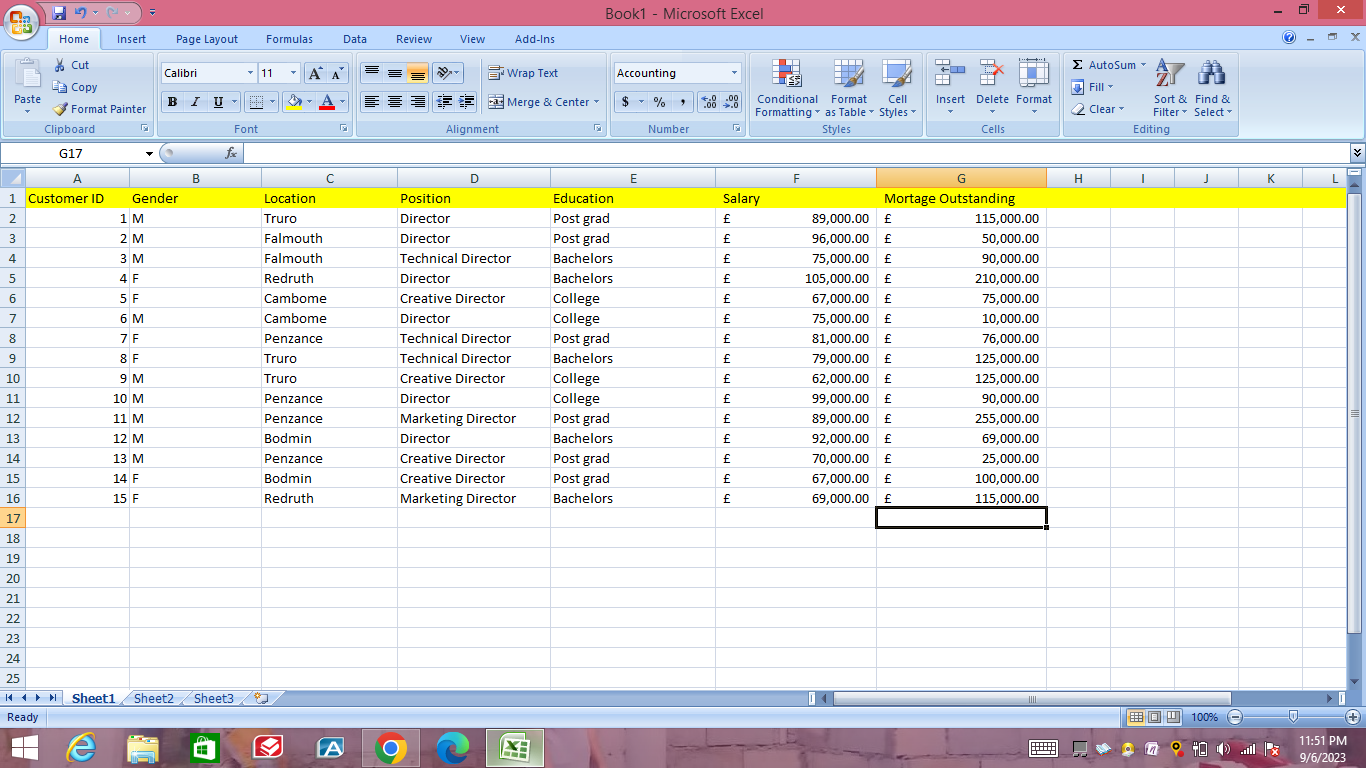
Task: Apply the yellow fill color
Action: point(293,102)
